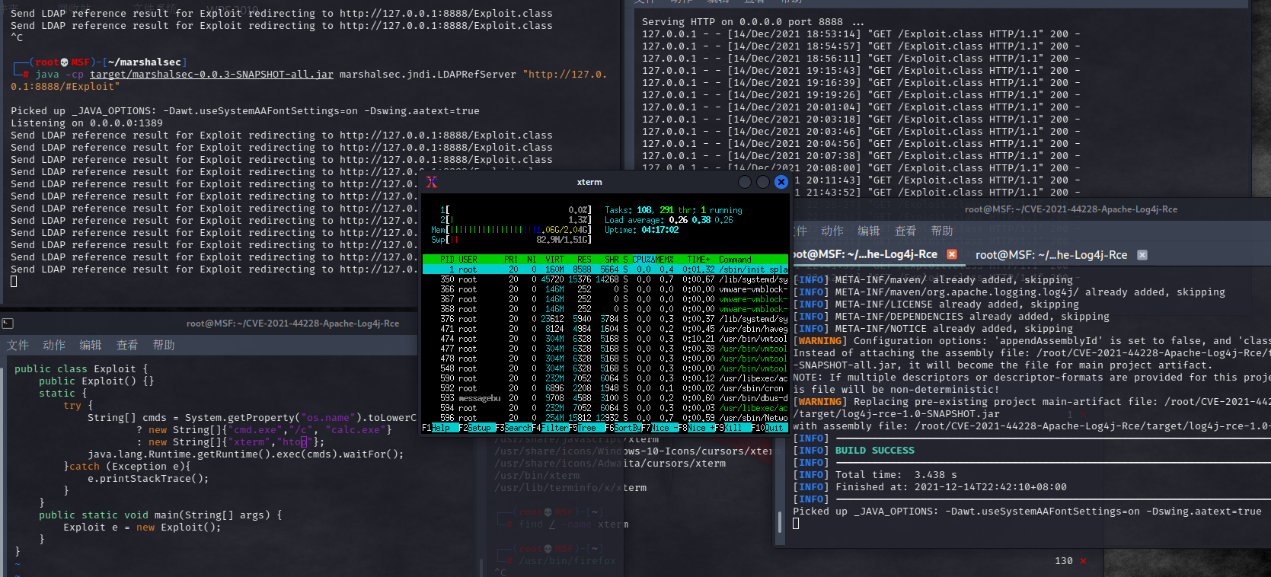Click F2 Setup in htop function bar

click(476, 428)
